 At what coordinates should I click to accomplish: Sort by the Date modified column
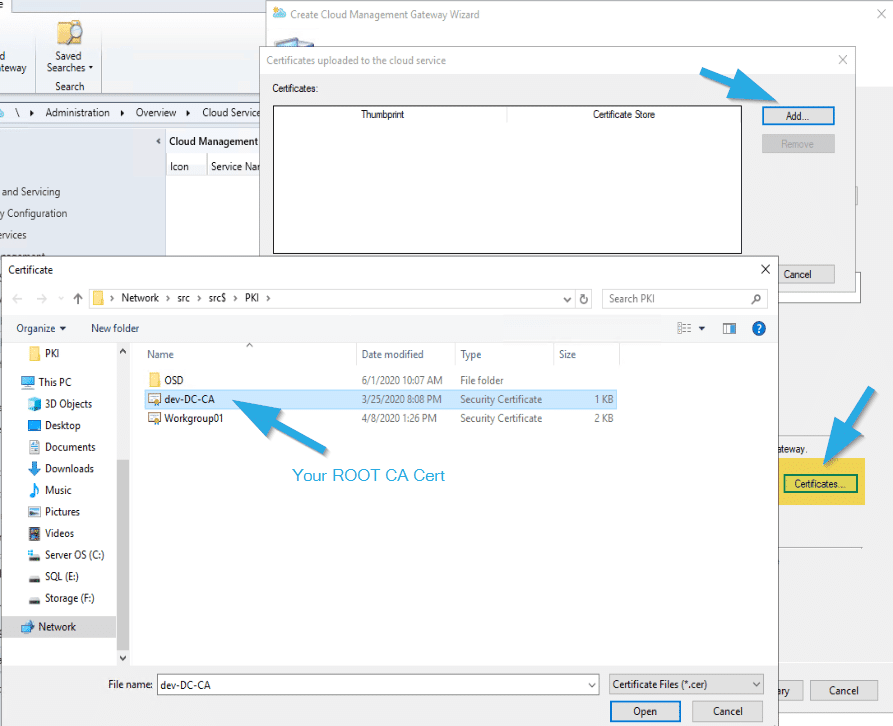tap(392, 354)
